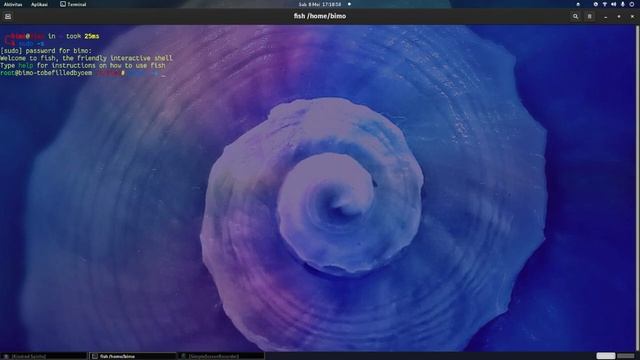Open the network status icon

(604, 4)
